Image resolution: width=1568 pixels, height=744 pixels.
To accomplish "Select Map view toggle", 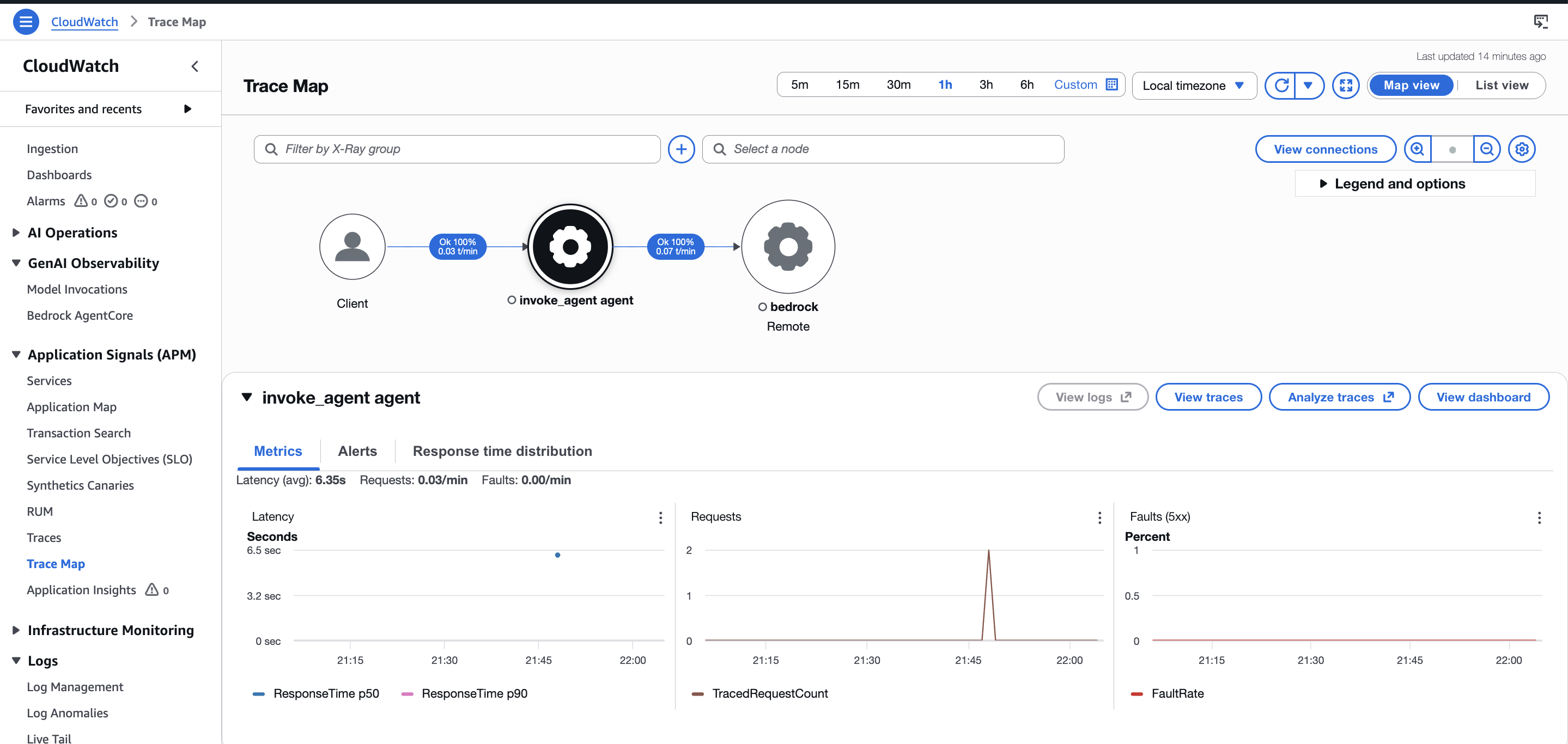I will [x=1411, y=85].
